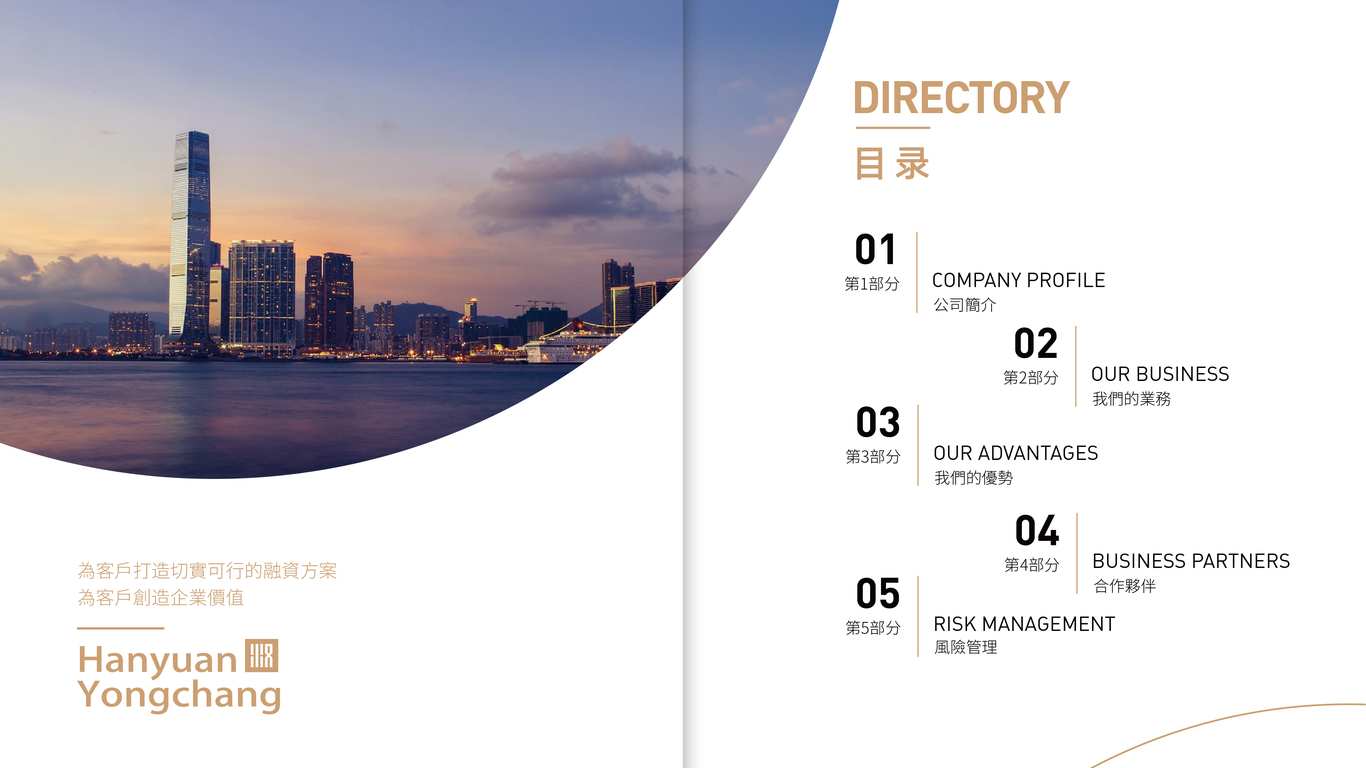Click the 目录 Chinese heading
Viewport: 1366px width, 768px height.
(892, 163)
